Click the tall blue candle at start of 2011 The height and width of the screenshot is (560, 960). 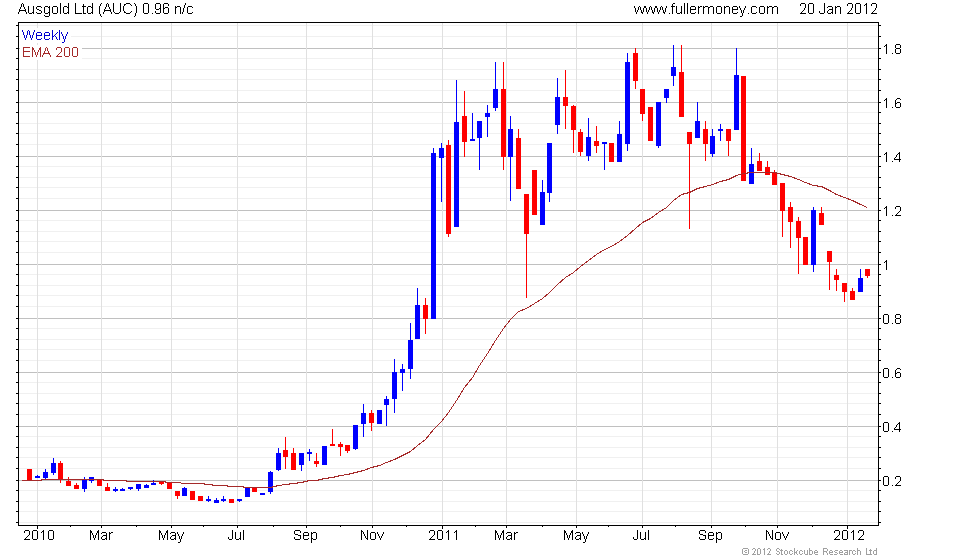433,236
